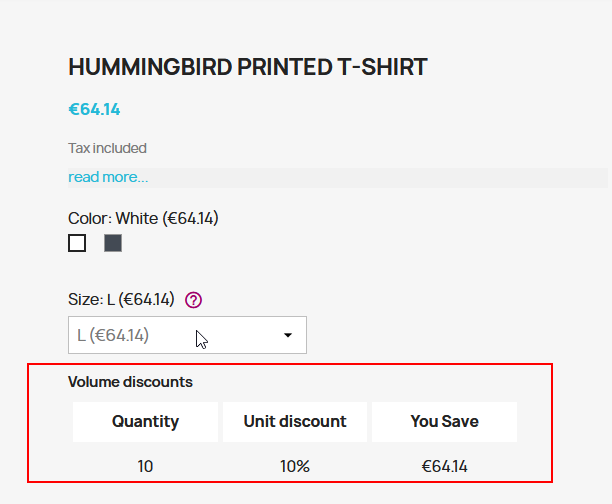Click the You Save column header
Viewport: 612px width, 504px height.
click(x=444, y=421)
